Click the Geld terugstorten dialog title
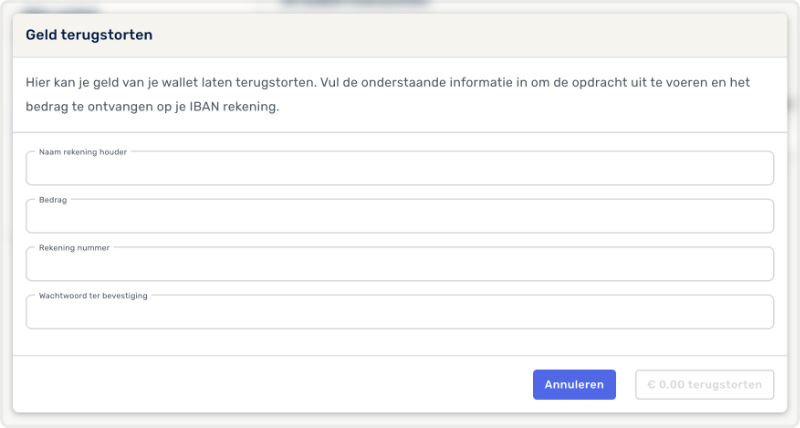Image resolution: width=800 pixels, height=428 pixels. pyautogui.click(x=89, y=35)
